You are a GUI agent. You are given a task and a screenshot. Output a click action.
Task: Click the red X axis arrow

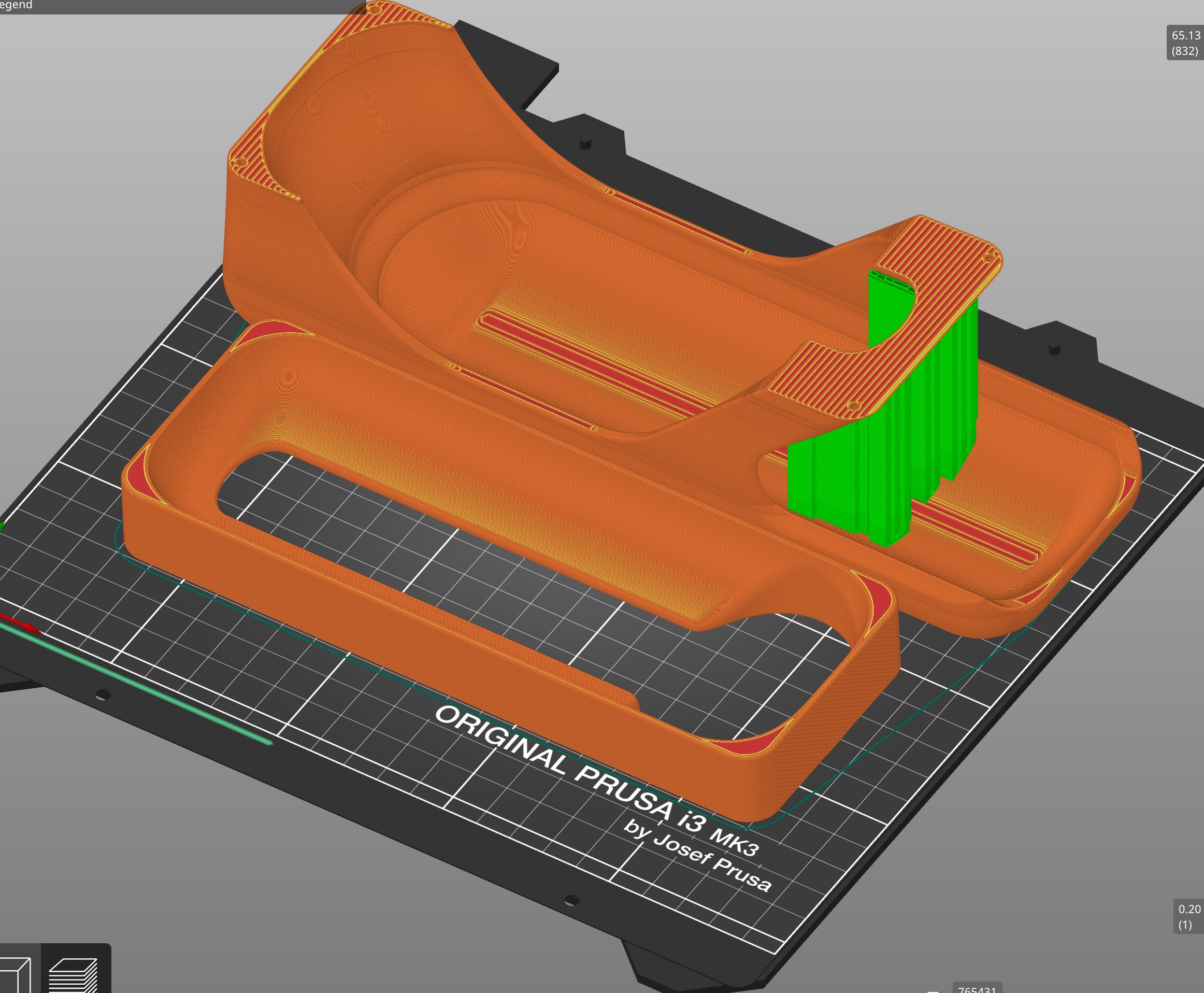click(x=21, y=623)
